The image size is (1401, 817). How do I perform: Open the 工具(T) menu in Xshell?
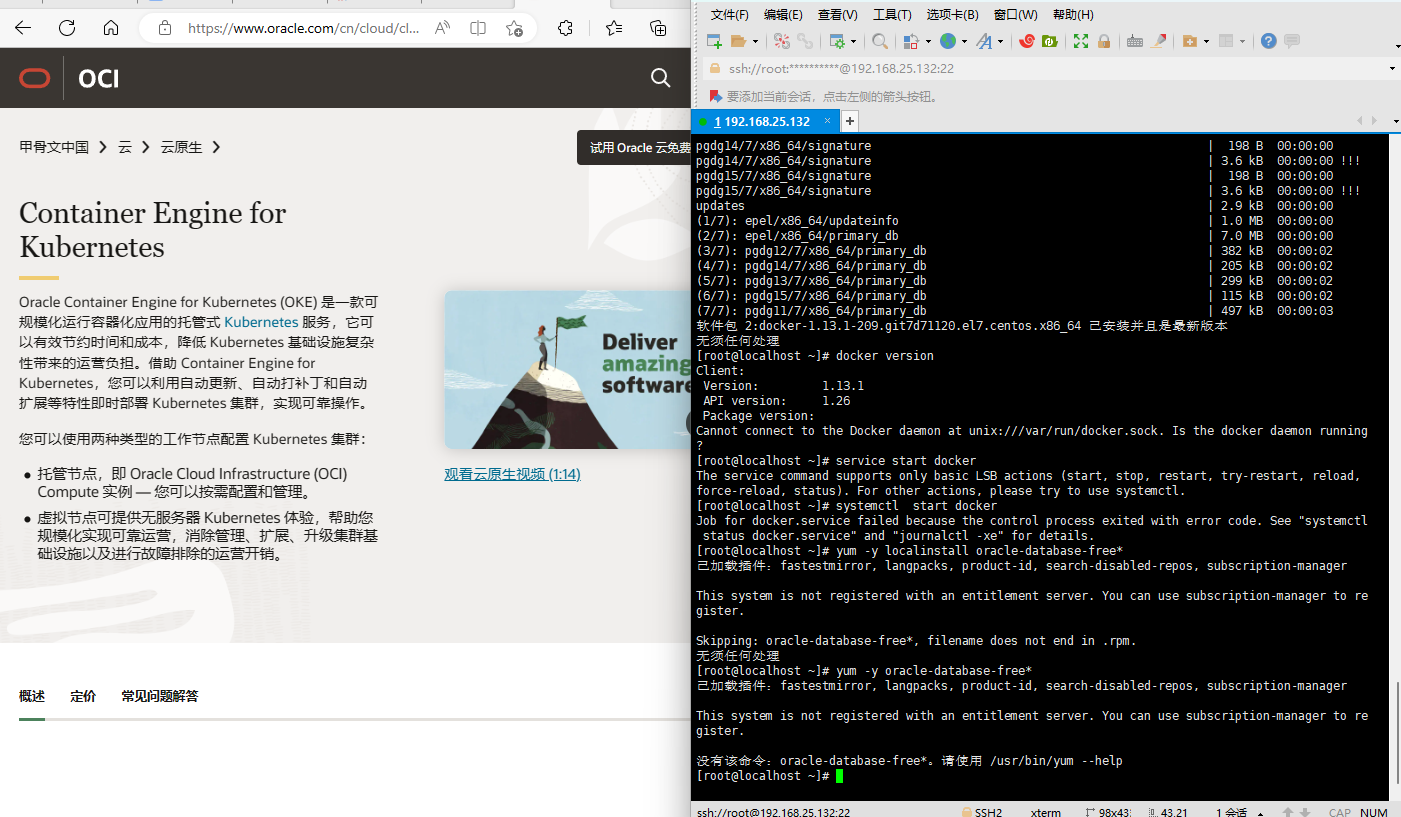point(892,15)
